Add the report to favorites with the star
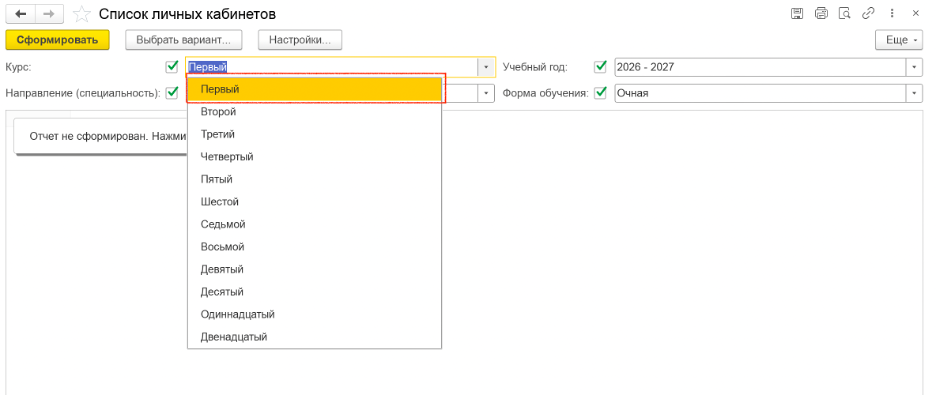The height and width of the screenshot is (396, 936). click(82, 14)
